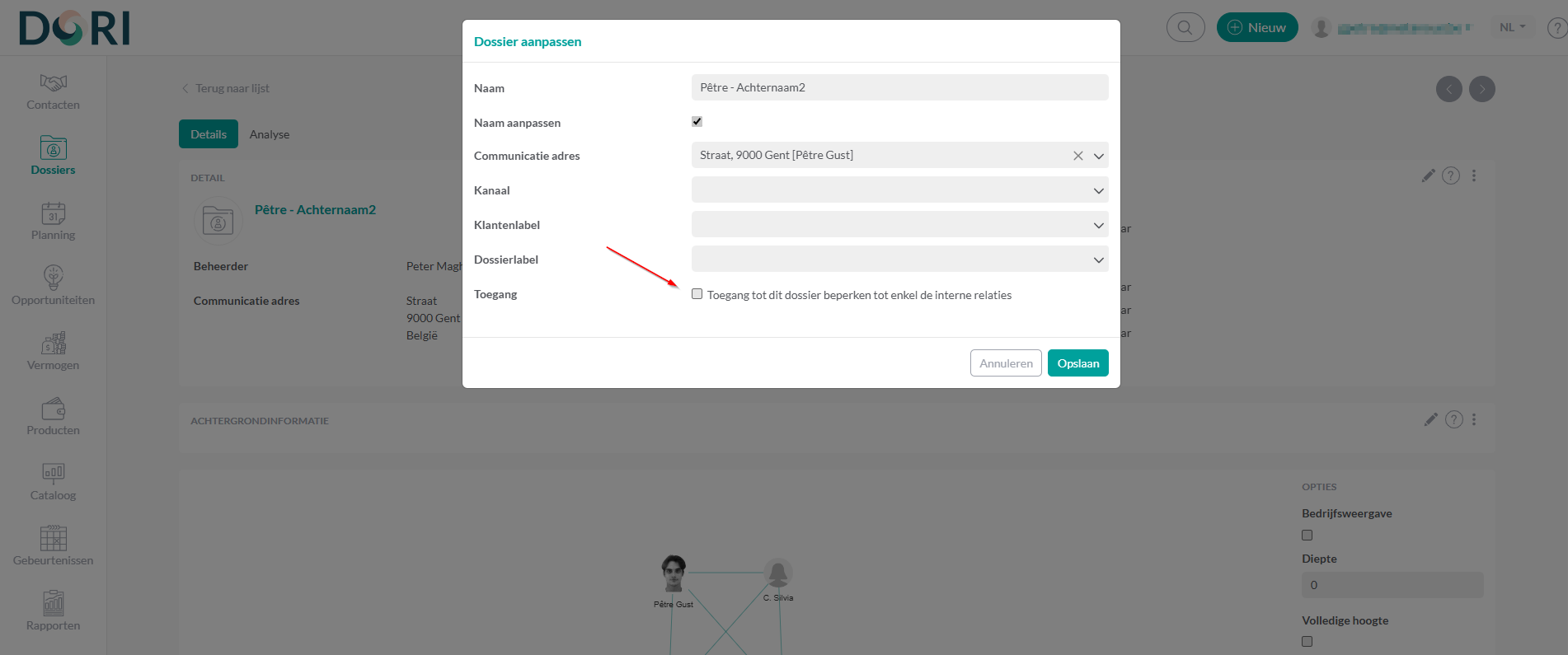Open Opportuniteiten lightbulb icon
The width and height of the screenshot is (1568, 655).
pos(54,278)
